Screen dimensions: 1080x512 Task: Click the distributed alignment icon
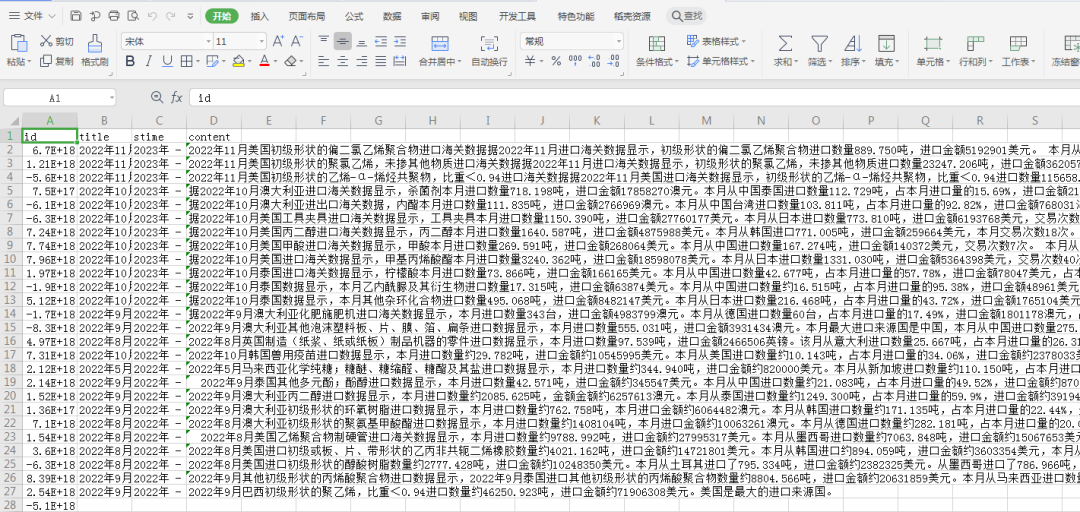399,61
